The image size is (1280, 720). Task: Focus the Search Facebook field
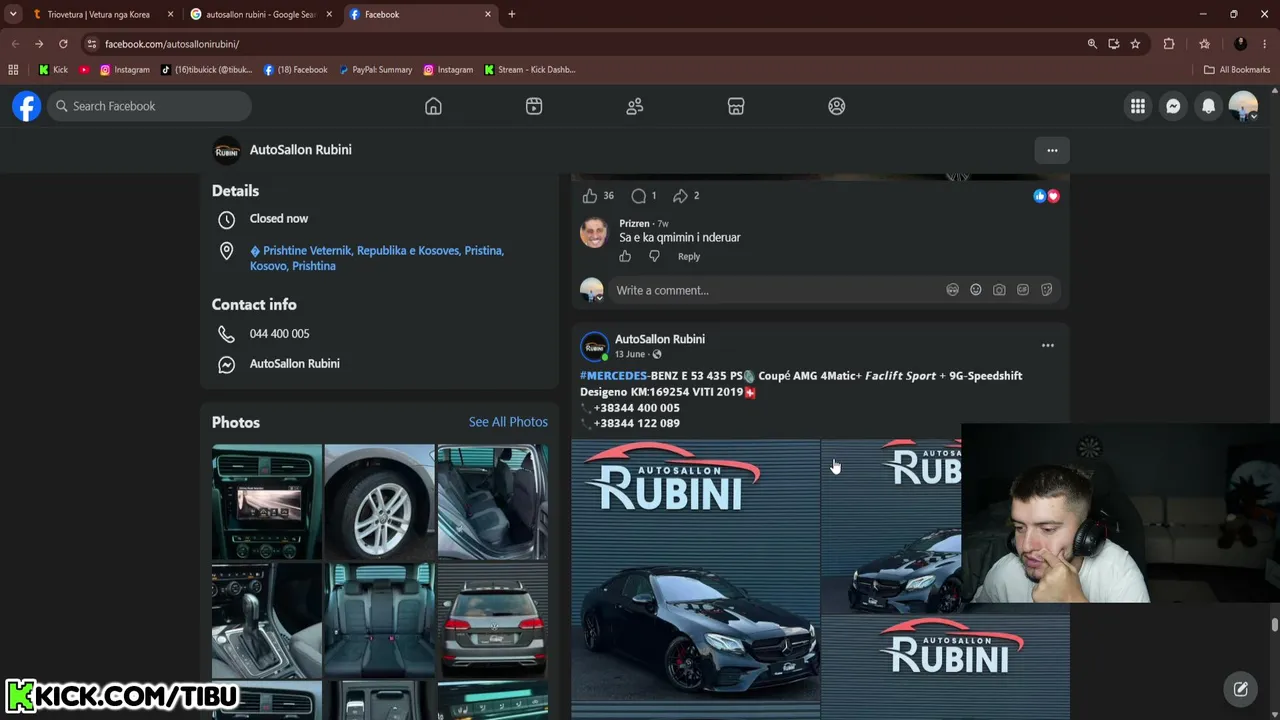[150, 106]
